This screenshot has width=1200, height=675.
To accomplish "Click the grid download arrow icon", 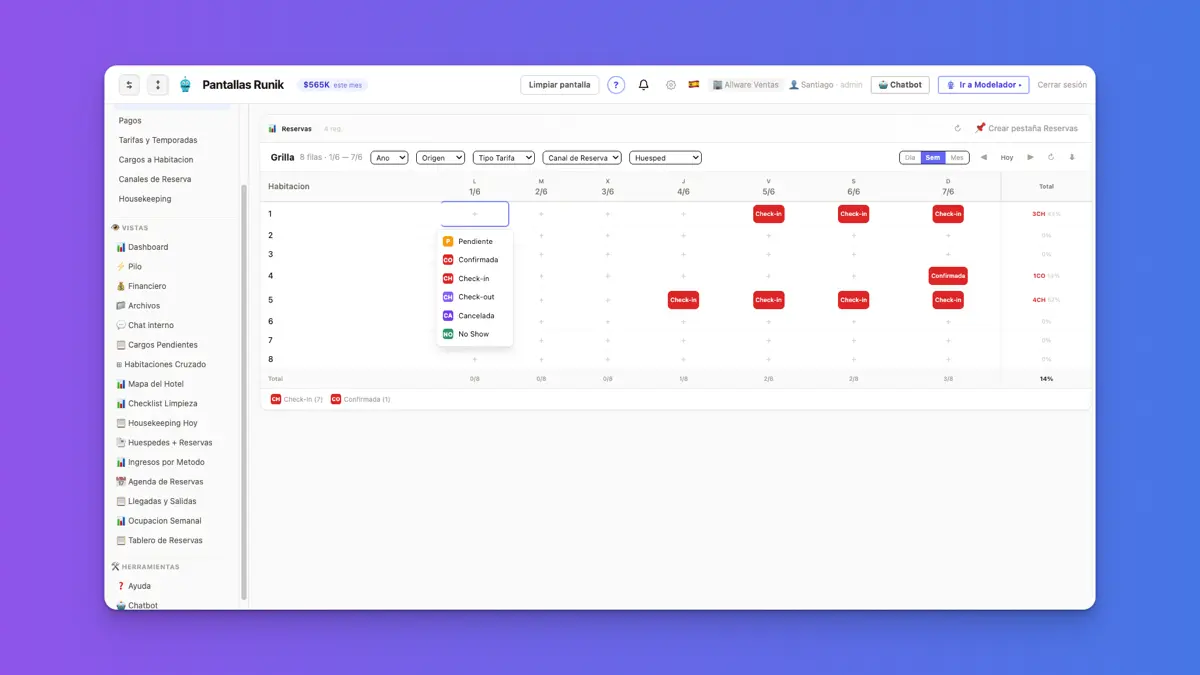I will coord(1072,157).
